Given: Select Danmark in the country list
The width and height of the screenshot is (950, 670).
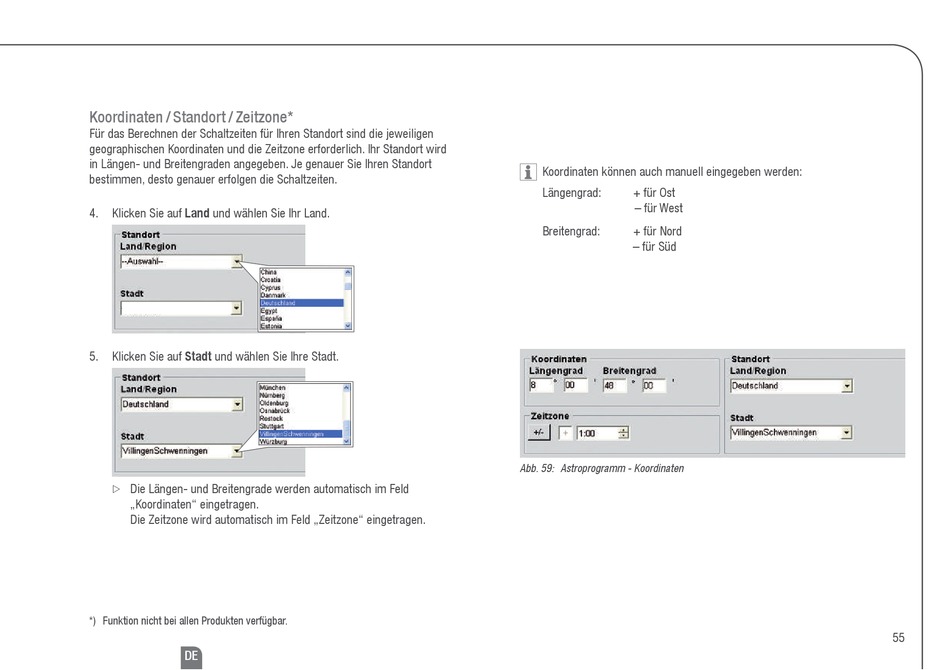Looking at the screenshot, I should pos(273,295).
